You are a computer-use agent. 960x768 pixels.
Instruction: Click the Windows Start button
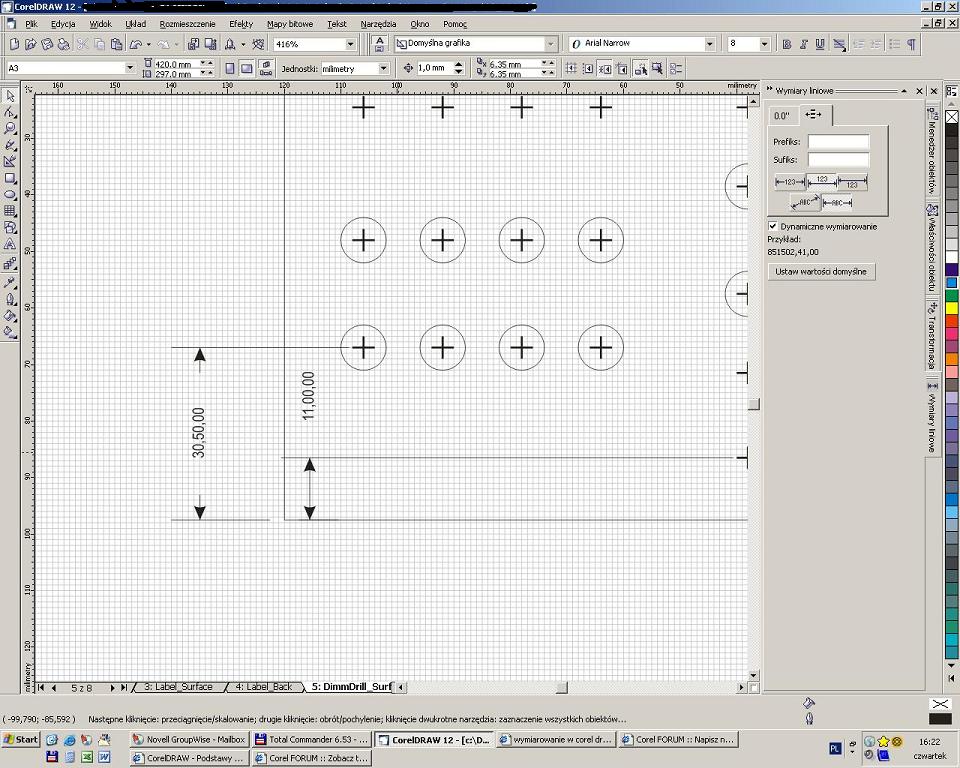coord(20,740)
